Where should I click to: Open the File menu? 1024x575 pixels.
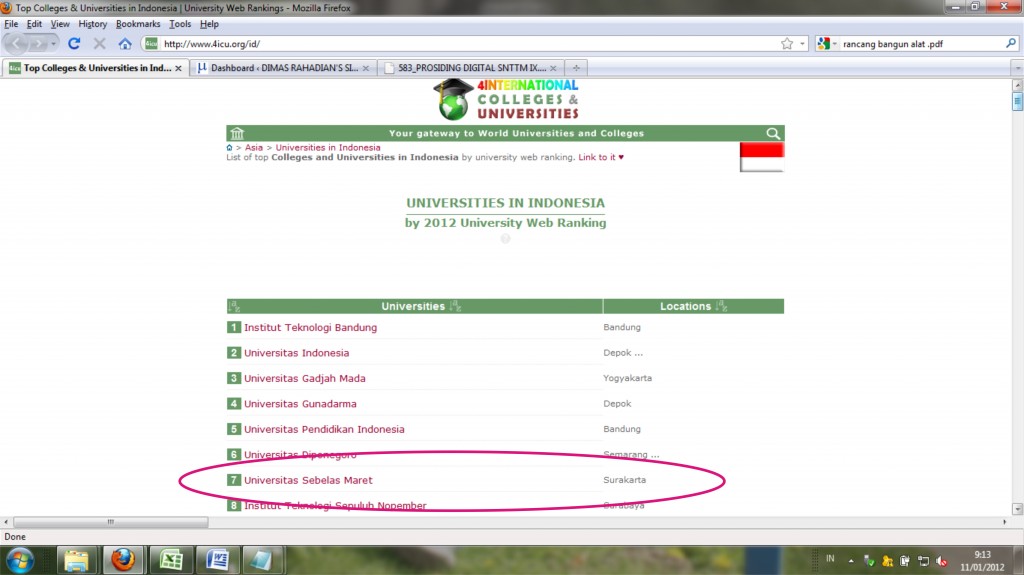pos(11,24)
